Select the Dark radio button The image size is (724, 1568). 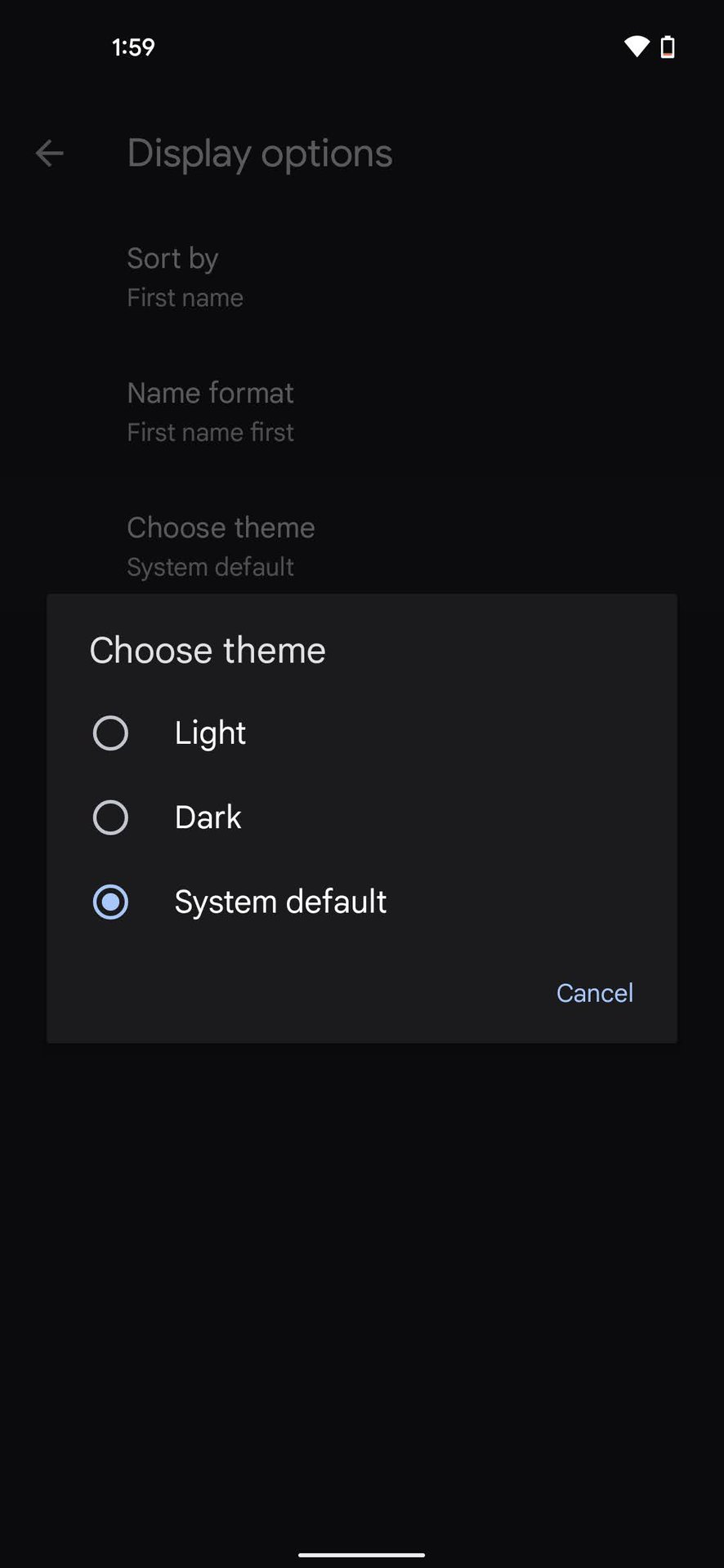tap(110, 817)
